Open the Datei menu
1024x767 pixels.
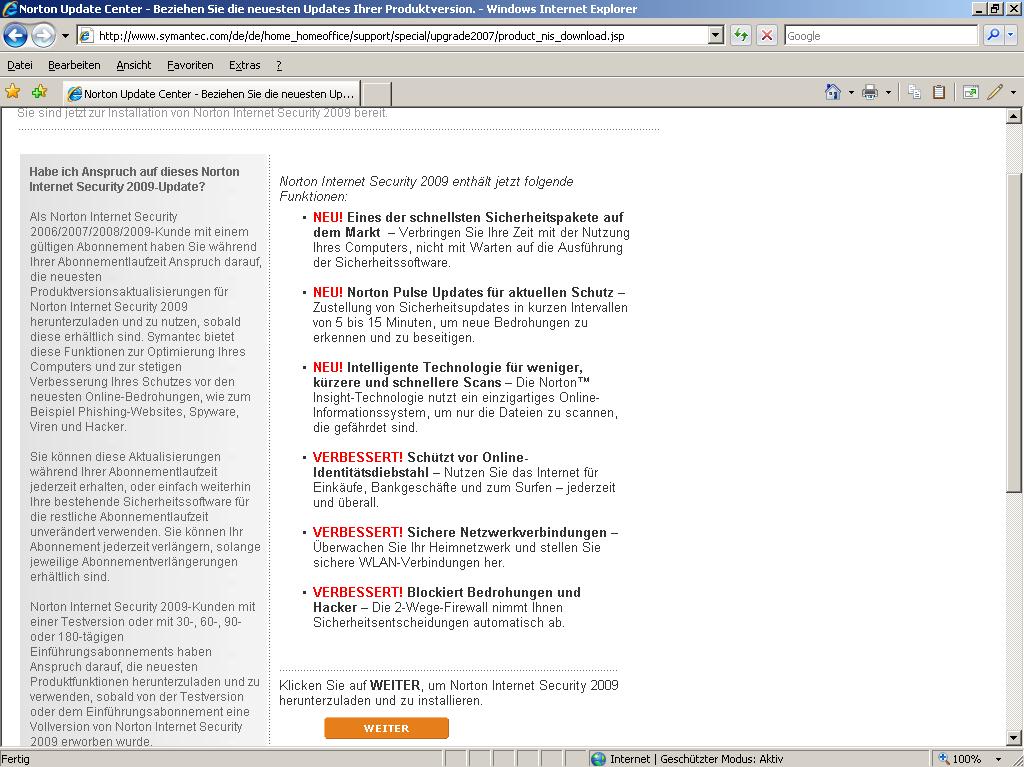(x=20, y=65)
